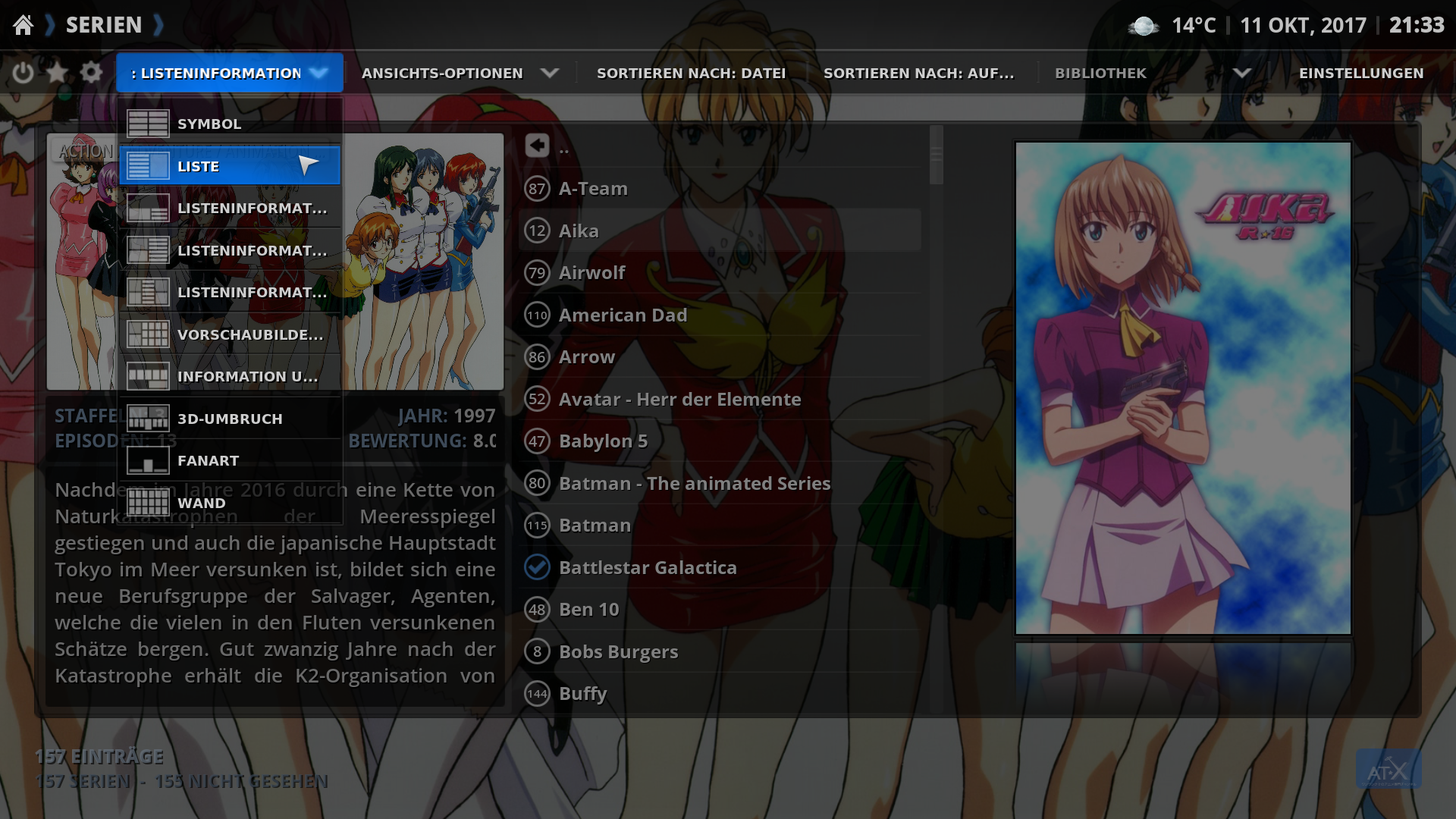Click the Aika fanart thumbnail on left

[275, 262]
